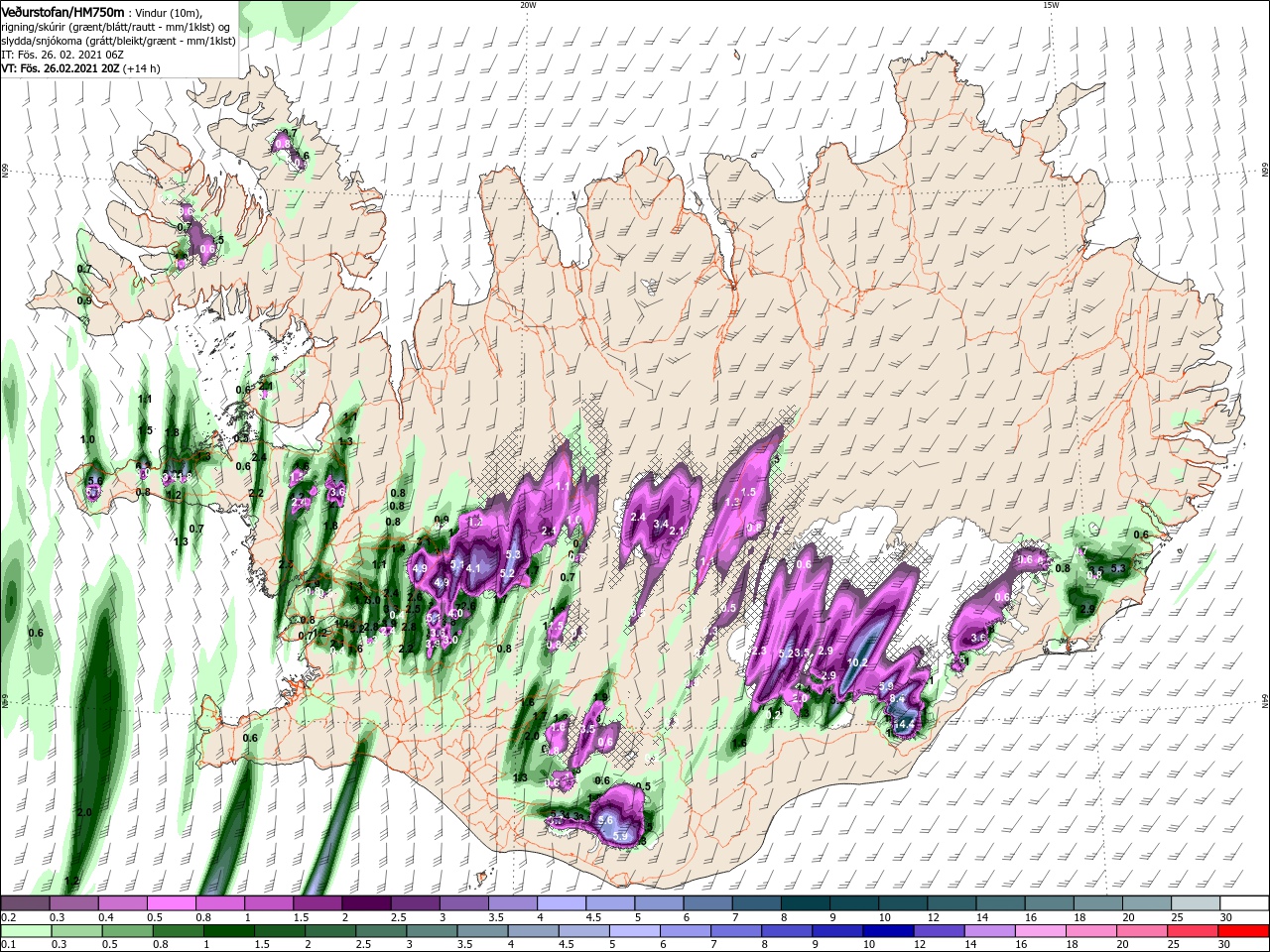Viewport: 1270px width, 952px height.
Task: Click the 'VT: Fös. 26.02.2021 20Z (+14 h)' line
Action: pos(81,68)
